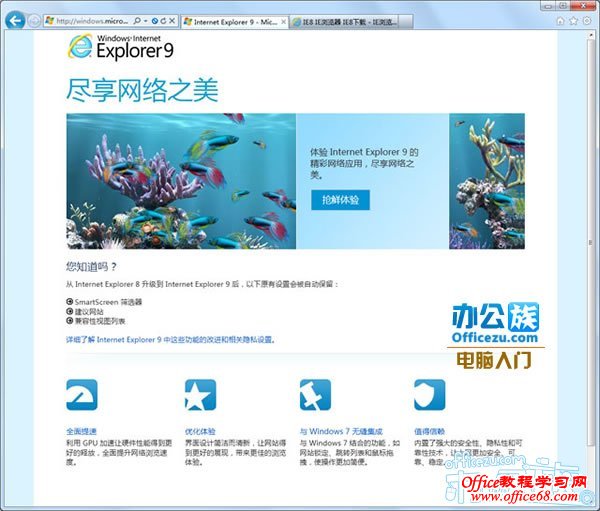Click the search magnifier in address bar

[137, 21]
